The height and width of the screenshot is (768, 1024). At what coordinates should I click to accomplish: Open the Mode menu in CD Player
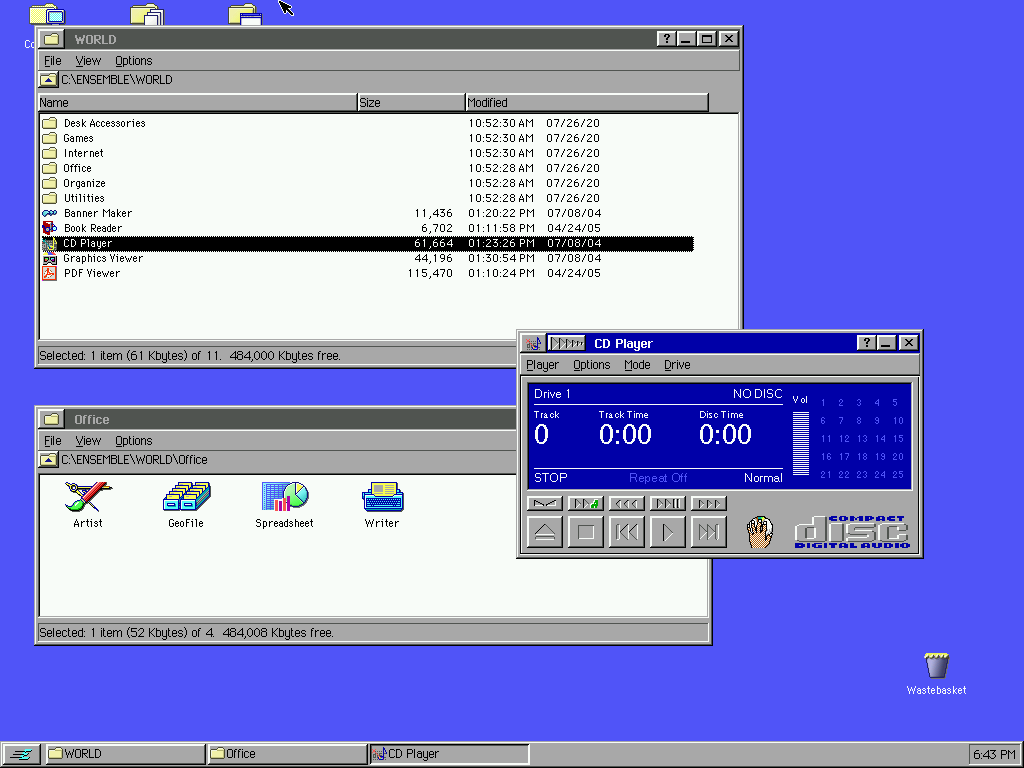pos(637,364)
